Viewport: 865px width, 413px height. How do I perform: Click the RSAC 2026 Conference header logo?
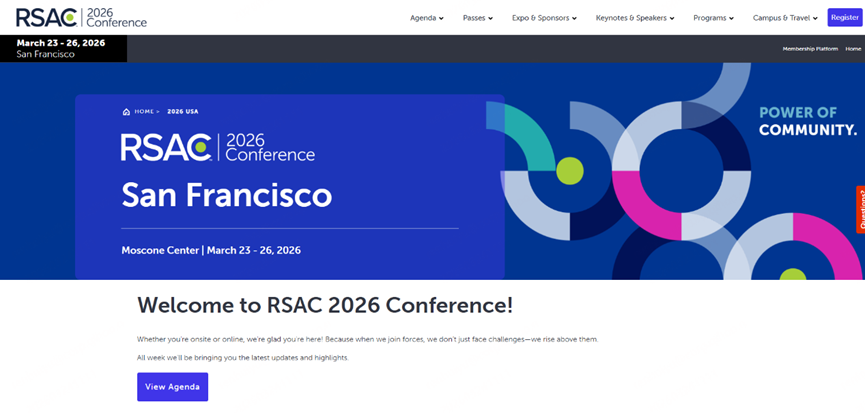(81, 17)
